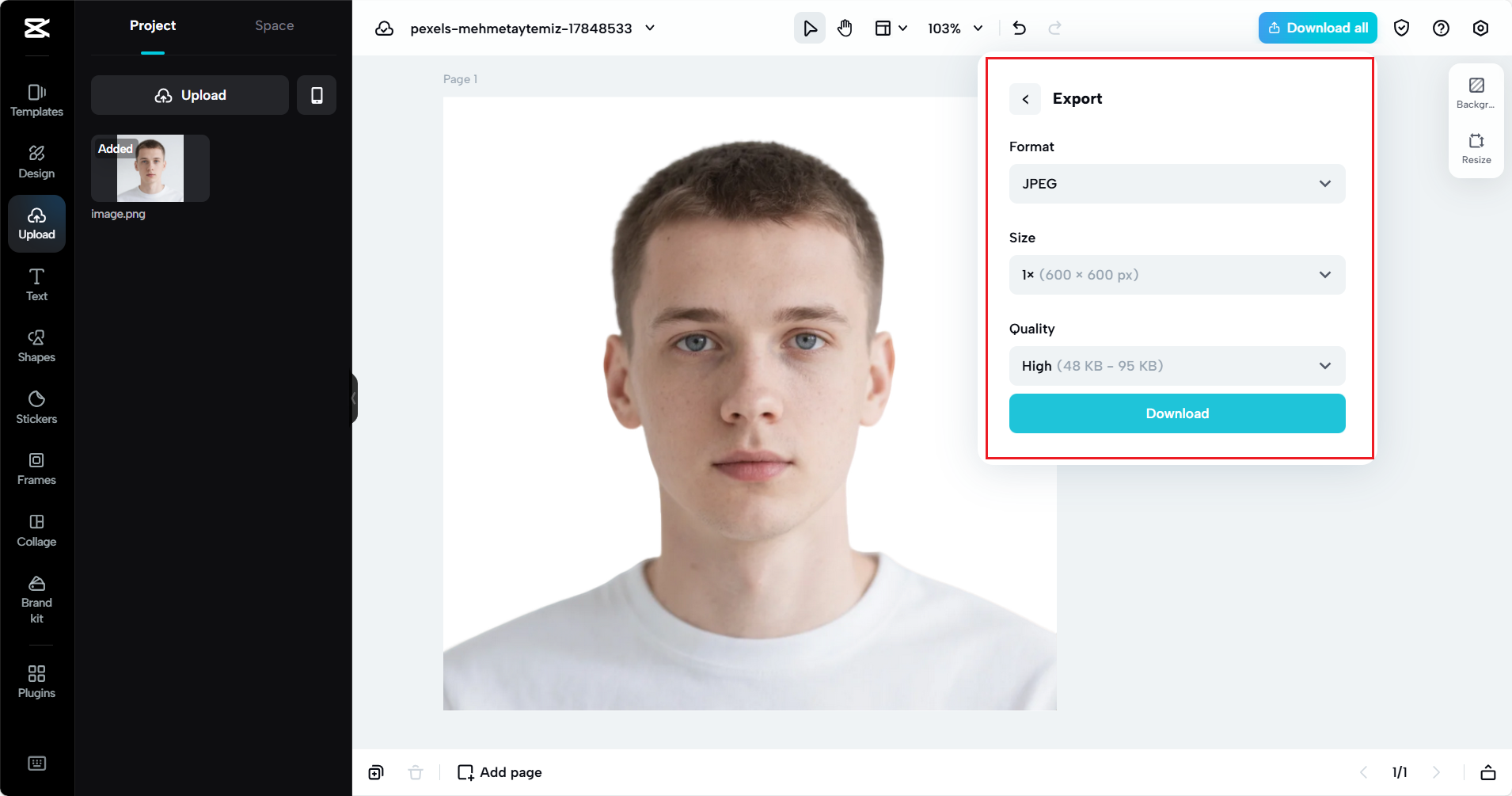
Task: Open the Plugins panel
Action: pos(36,681)
